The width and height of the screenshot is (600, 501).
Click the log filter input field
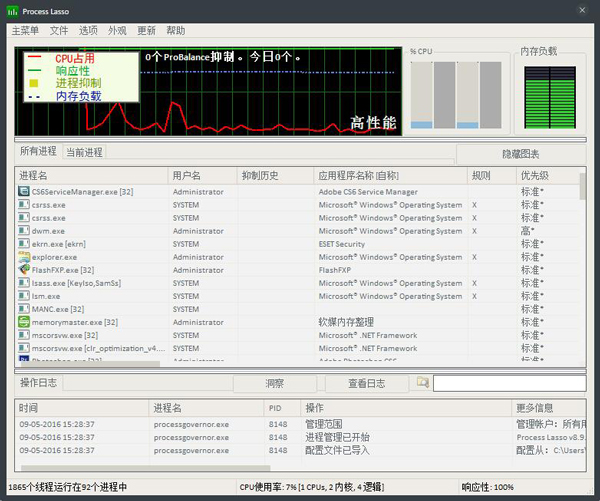[x=509, y=383]
